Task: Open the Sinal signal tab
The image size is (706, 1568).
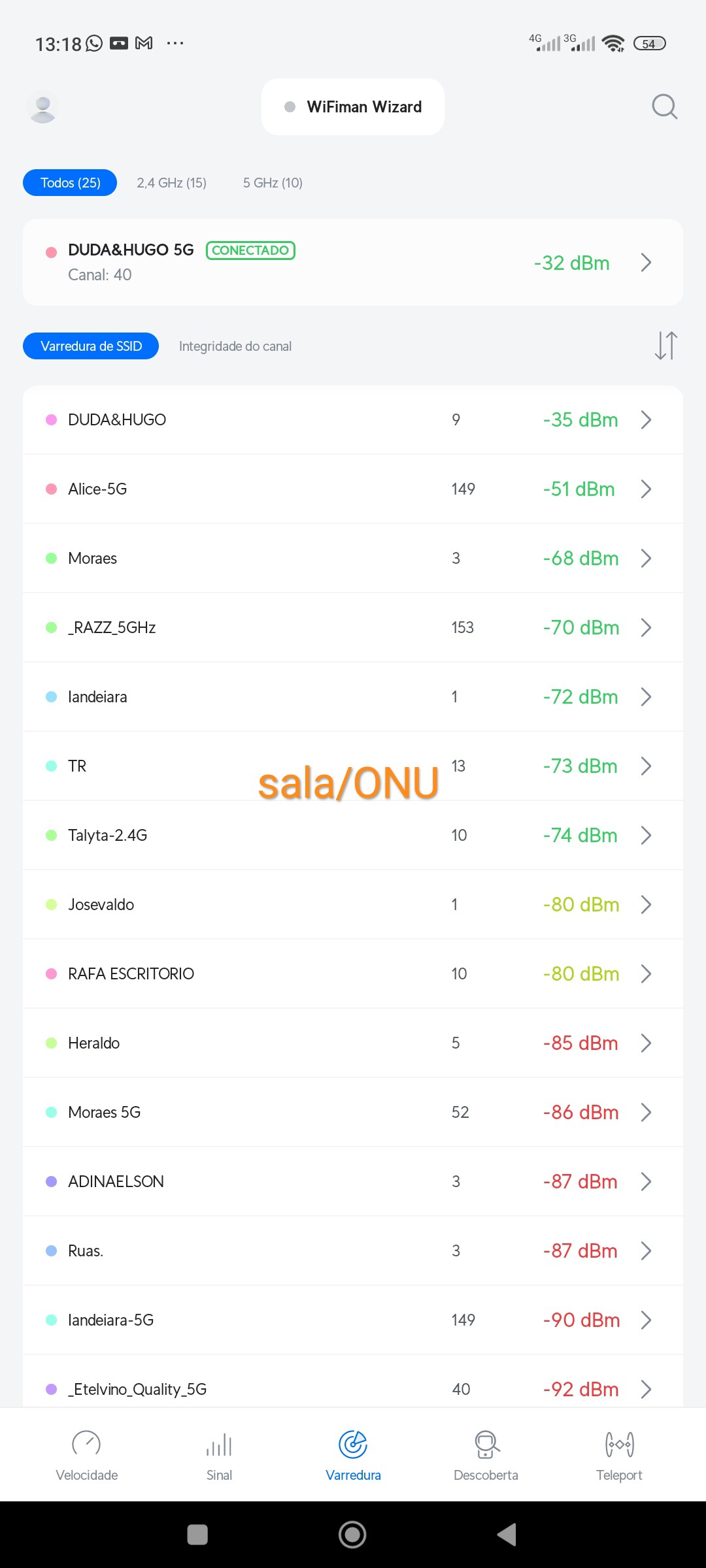Action: click(220, 1456)
